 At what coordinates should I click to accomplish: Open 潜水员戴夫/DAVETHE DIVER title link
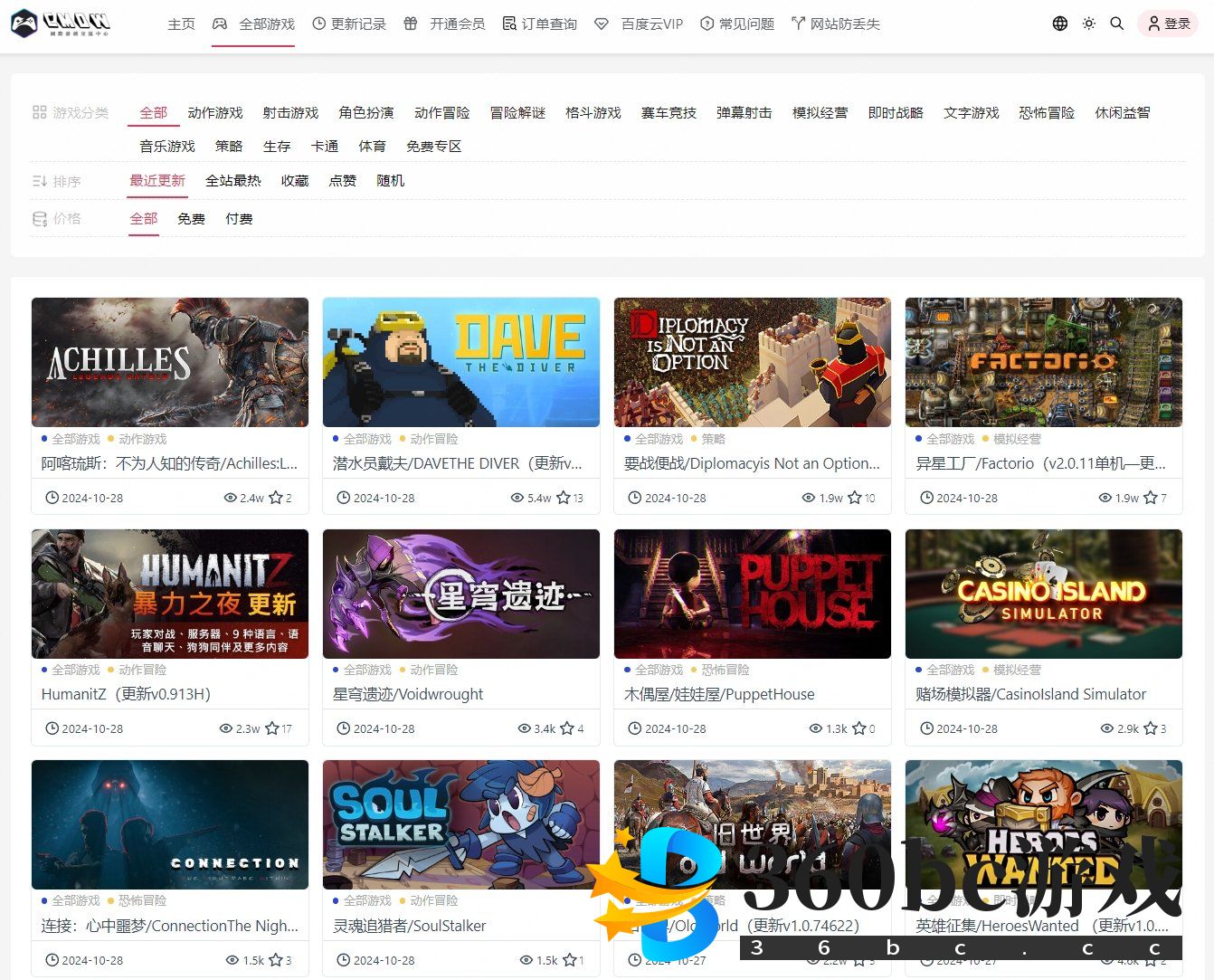point(458,463)
